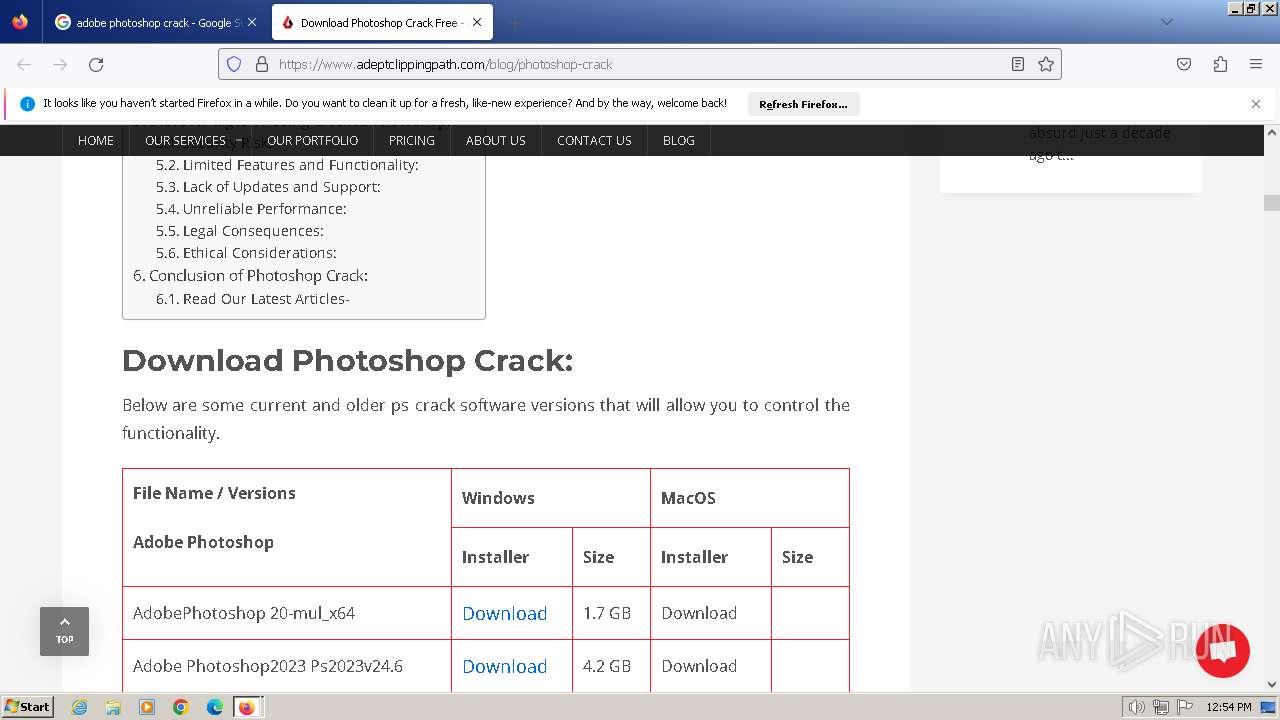Toggle reader view icon in address bar
The height and width of the screenshot is (720, 1280).
point(1018,64)
